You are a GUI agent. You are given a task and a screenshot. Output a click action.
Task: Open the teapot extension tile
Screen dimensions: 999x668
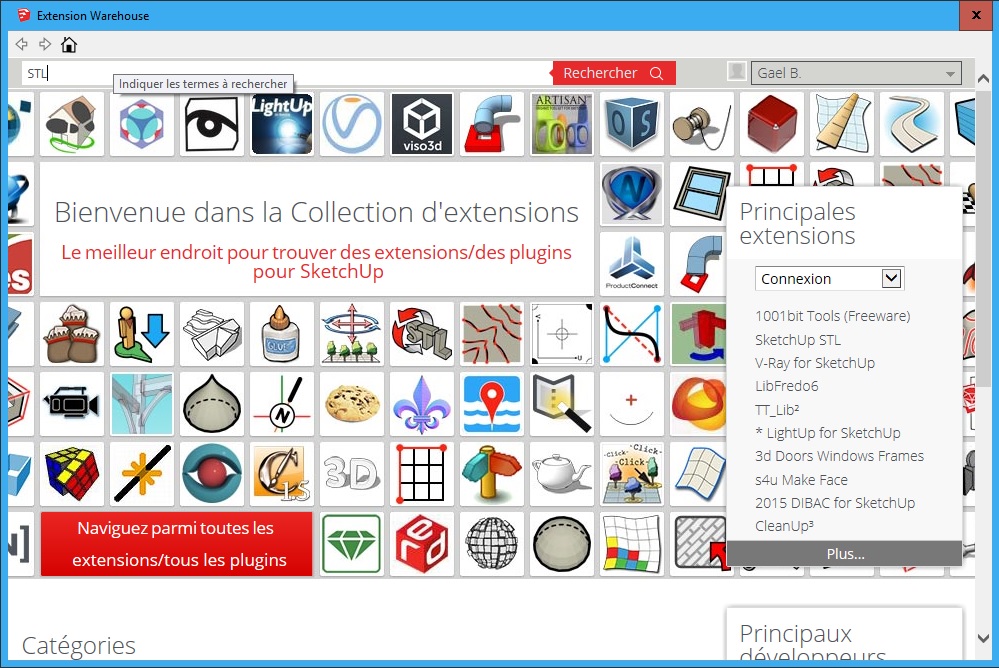(x=561, y=474)
